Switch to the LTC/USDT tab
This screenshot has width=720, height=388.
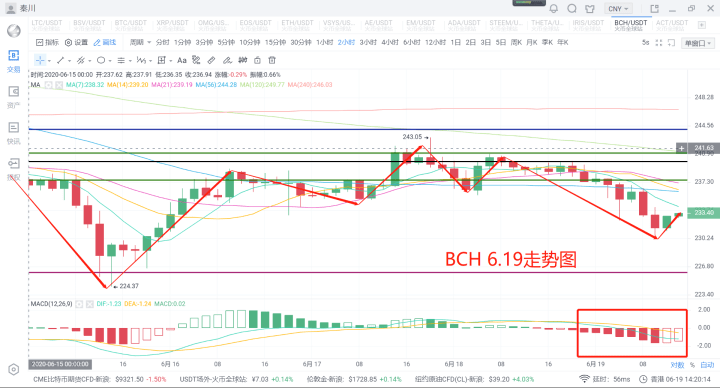[x=47, y=25]
